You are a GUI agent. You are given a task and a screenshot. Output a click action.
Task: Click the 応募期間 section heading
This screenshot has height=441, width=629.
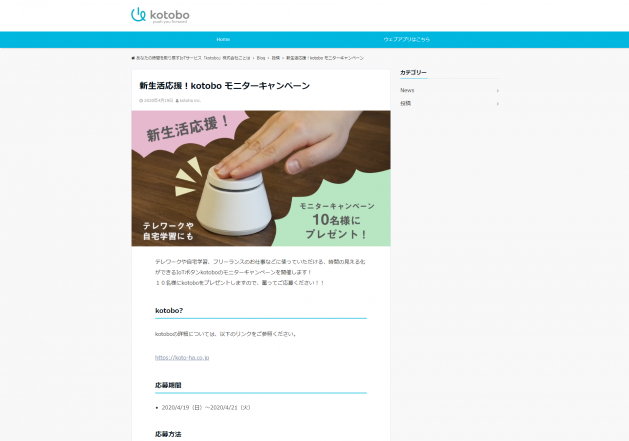point(168,385)
